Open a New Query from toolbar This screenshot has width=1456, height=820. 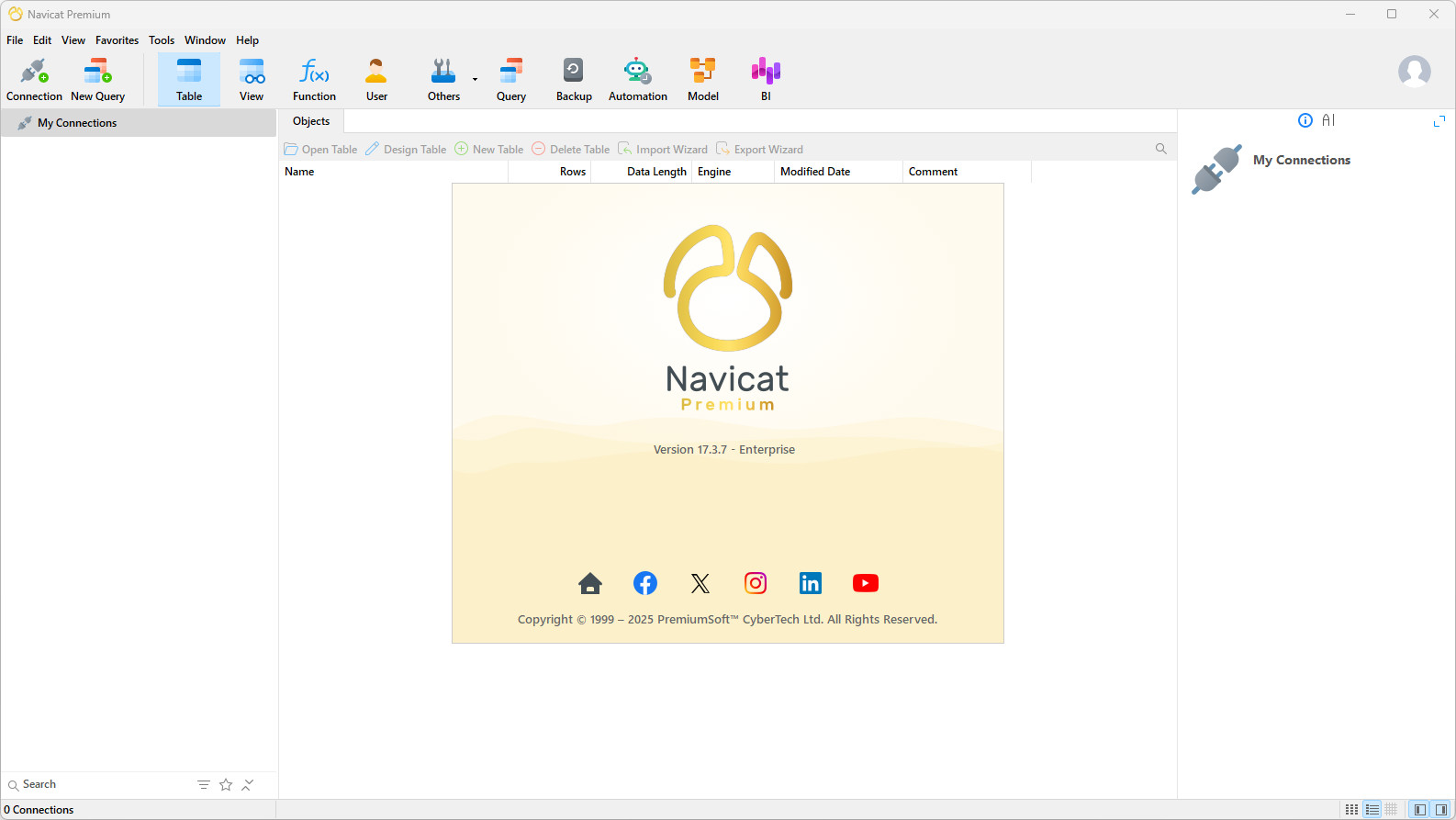97,80
